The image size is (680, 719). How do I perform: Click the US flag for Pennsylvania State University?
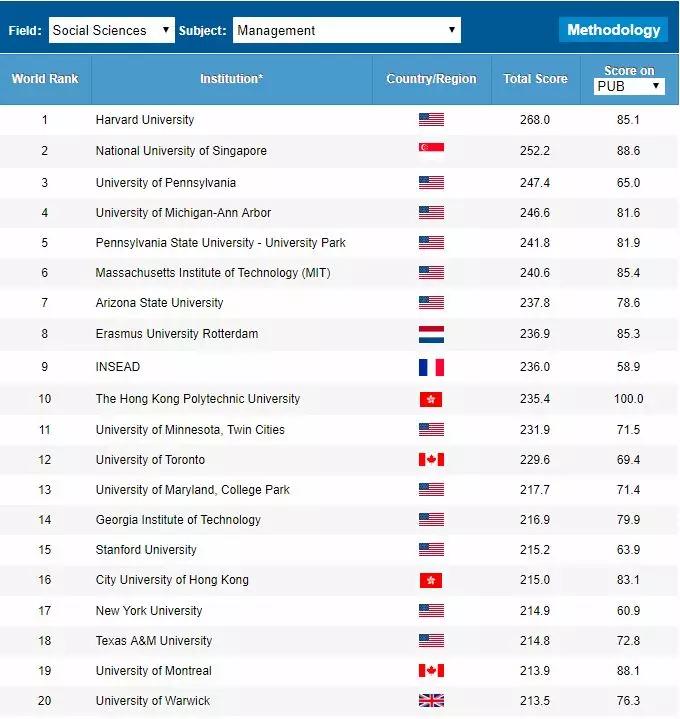point(431,243)
